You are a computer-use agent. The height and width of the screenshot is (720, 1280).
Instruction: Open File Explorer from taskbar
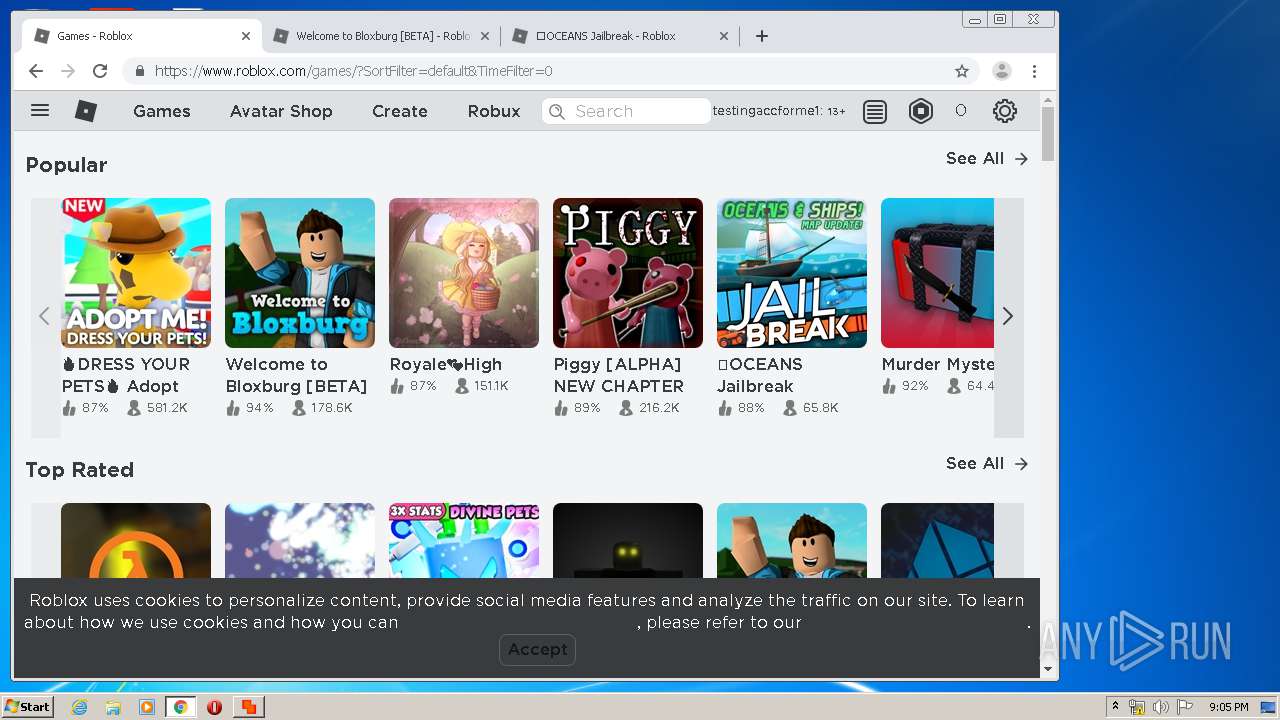(x=113, y=707)
